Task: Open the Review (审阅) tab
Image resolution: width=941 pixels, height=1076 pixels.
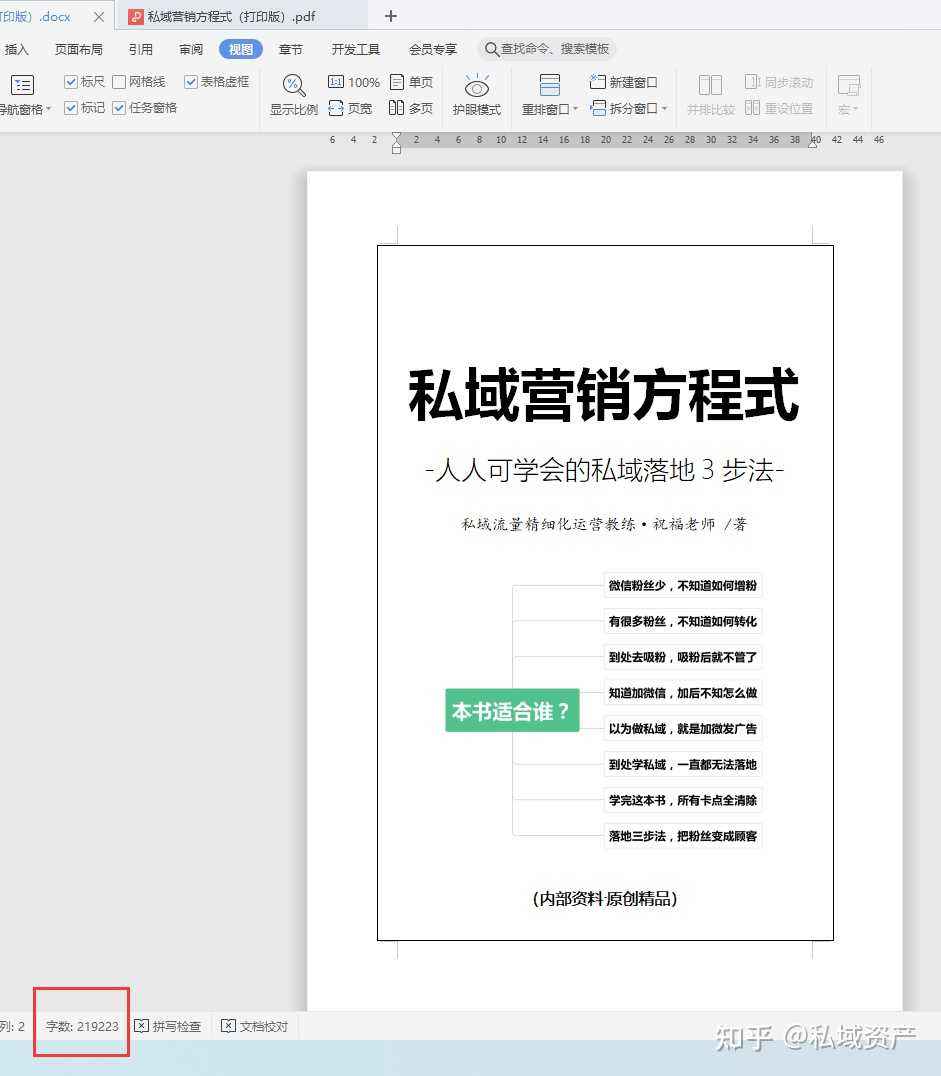Action: click(x=191, y=49)
